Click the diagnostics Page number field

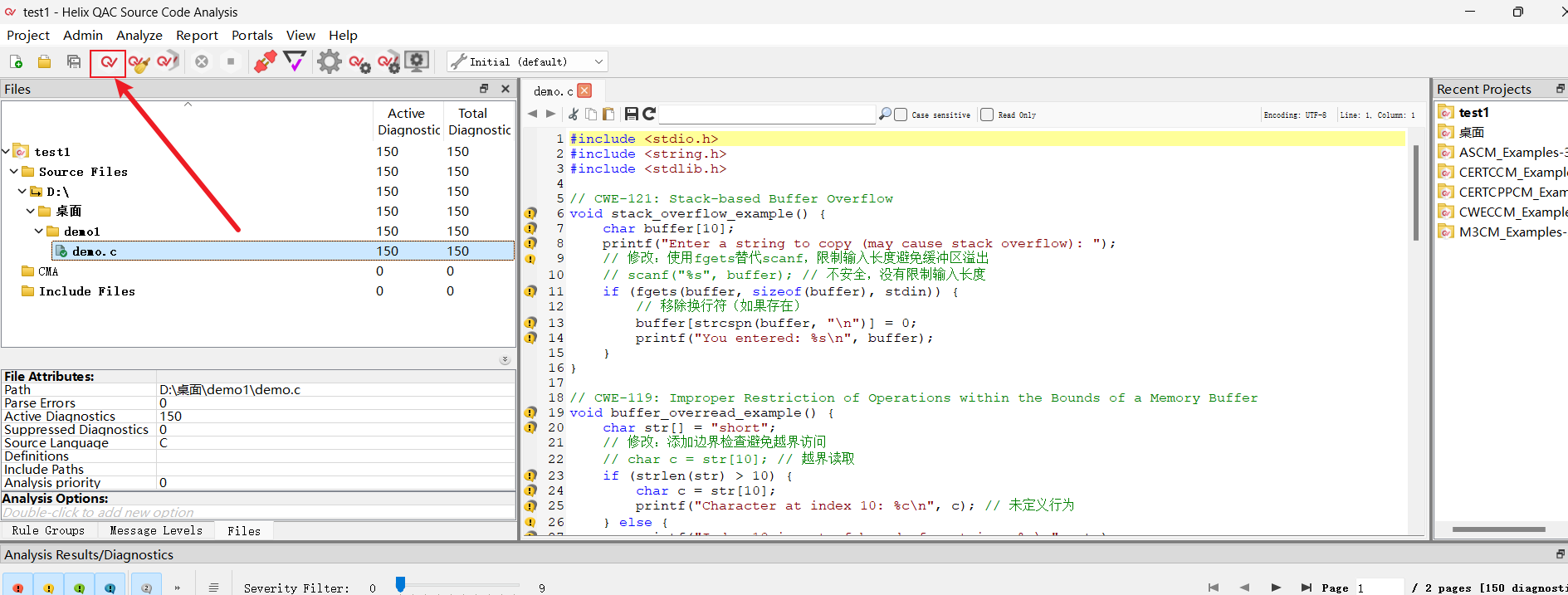(1380, 588)
